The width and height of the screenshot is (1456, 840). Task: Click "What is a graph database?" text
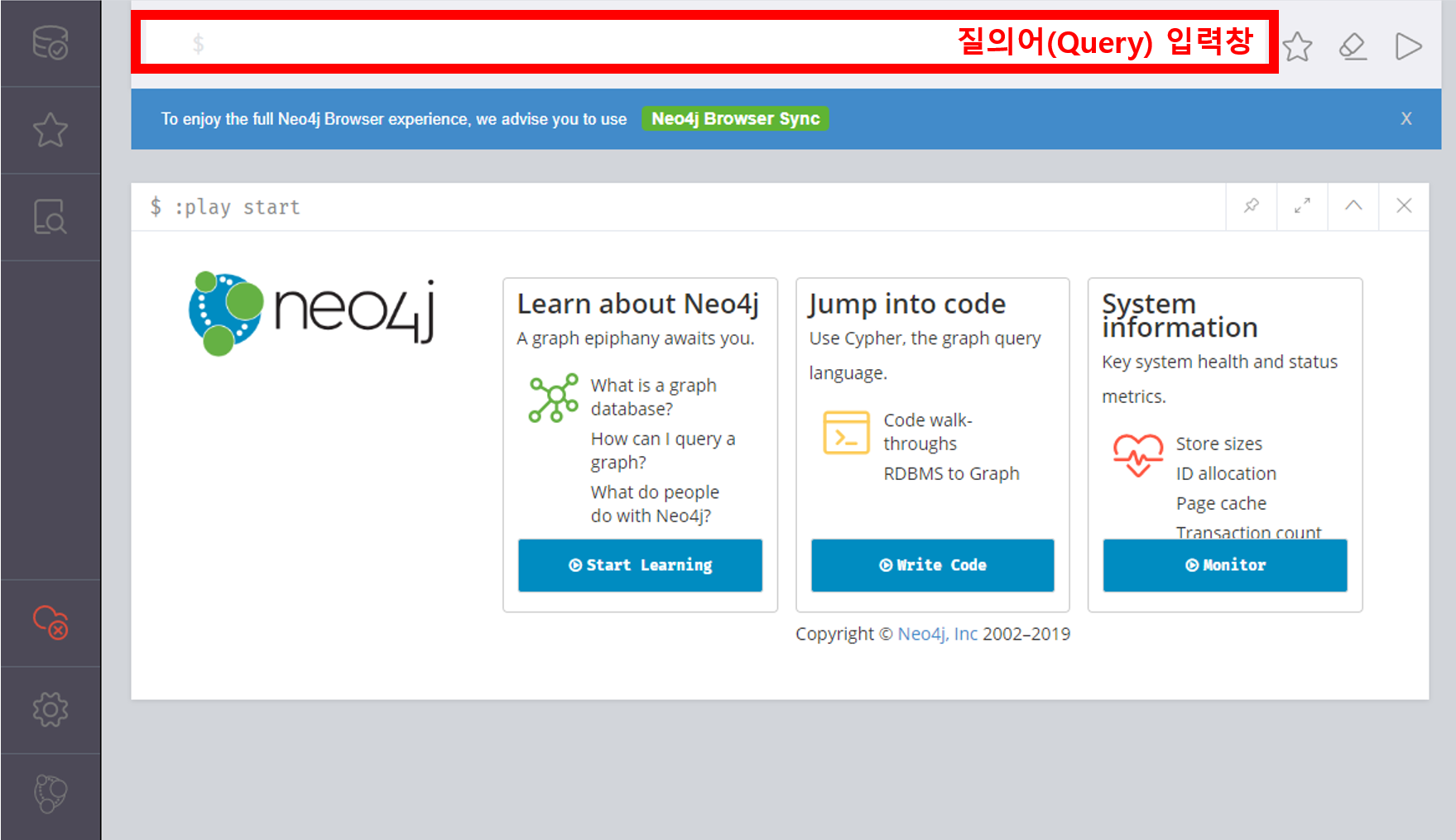[653, 397]
